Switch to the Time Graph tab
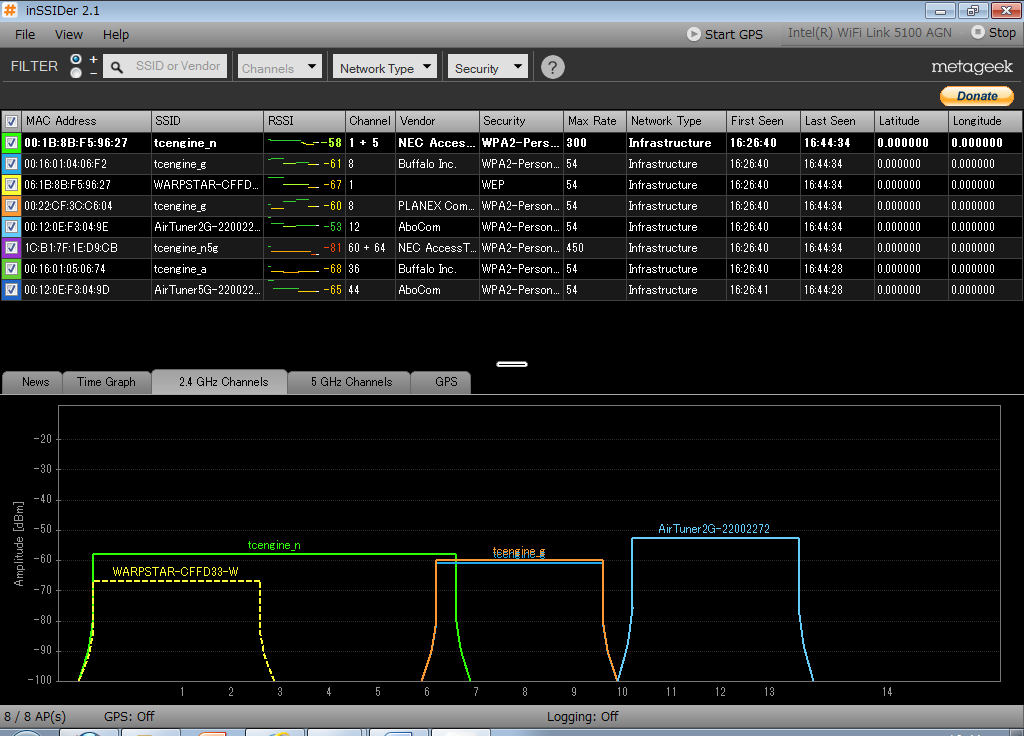Screen dimensions: 1024x736 tap(106, 382)
